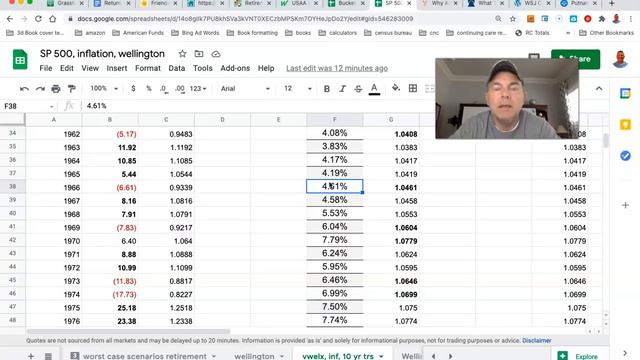Open vwelx, inf, 10 yr trs tab menu

[381, 356]
